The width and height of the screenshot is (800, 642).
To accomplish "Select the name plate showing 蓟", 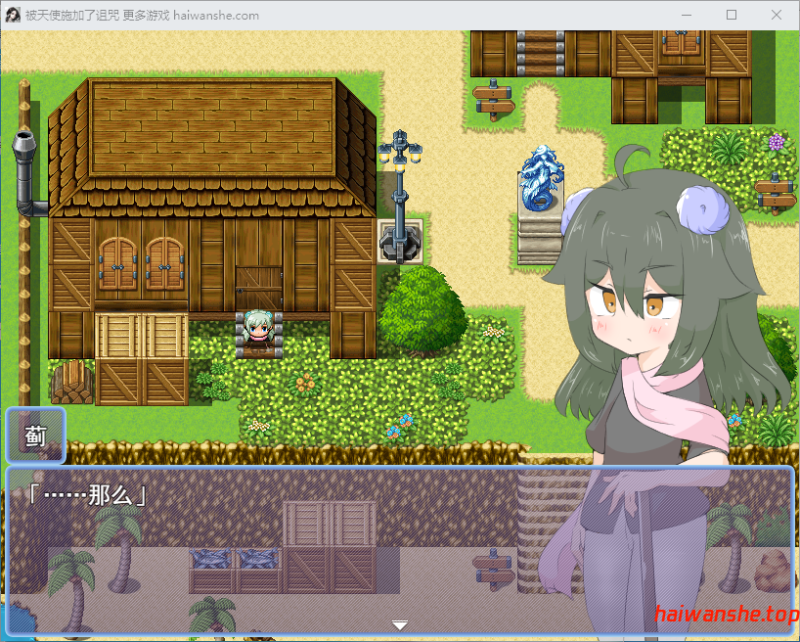I will tap(34, 437).
